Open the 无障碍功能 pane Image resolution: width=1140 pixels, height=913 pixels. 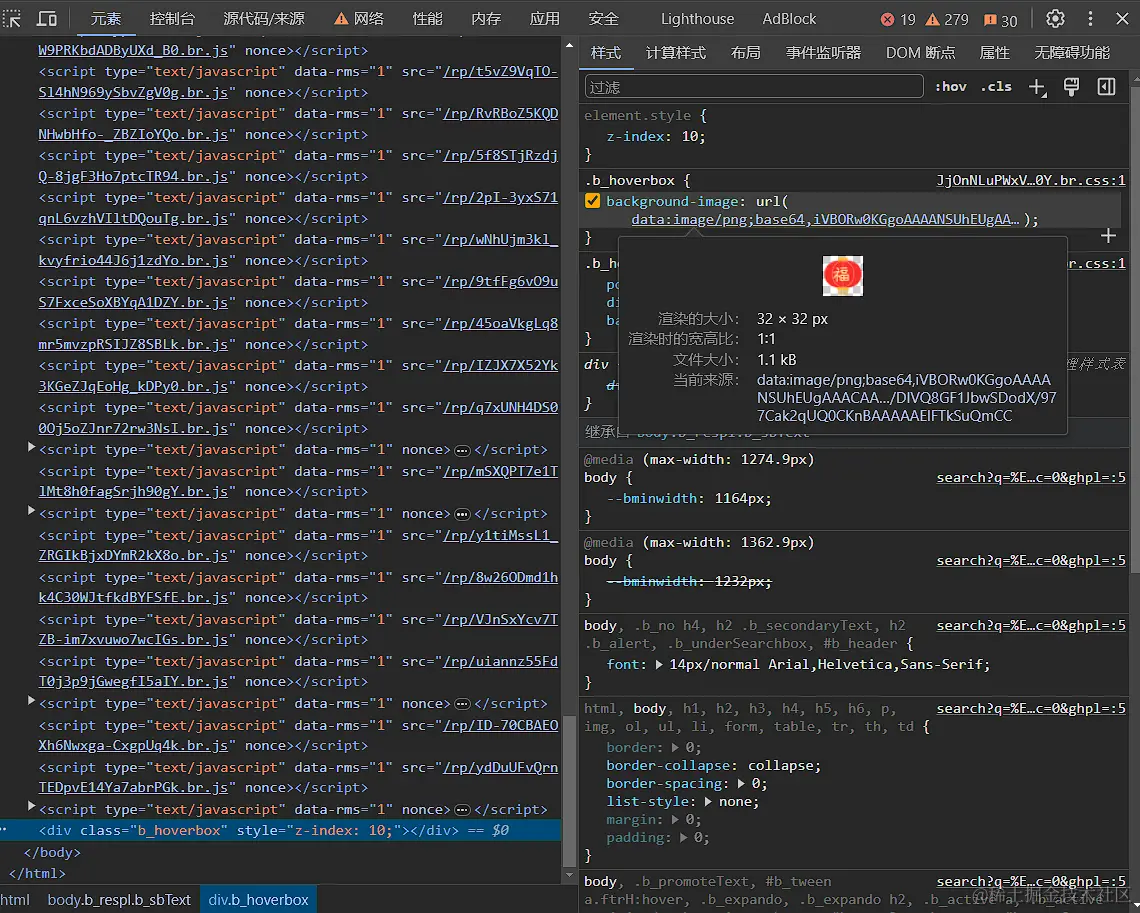pyautogui.click(x=1072, y=52)
